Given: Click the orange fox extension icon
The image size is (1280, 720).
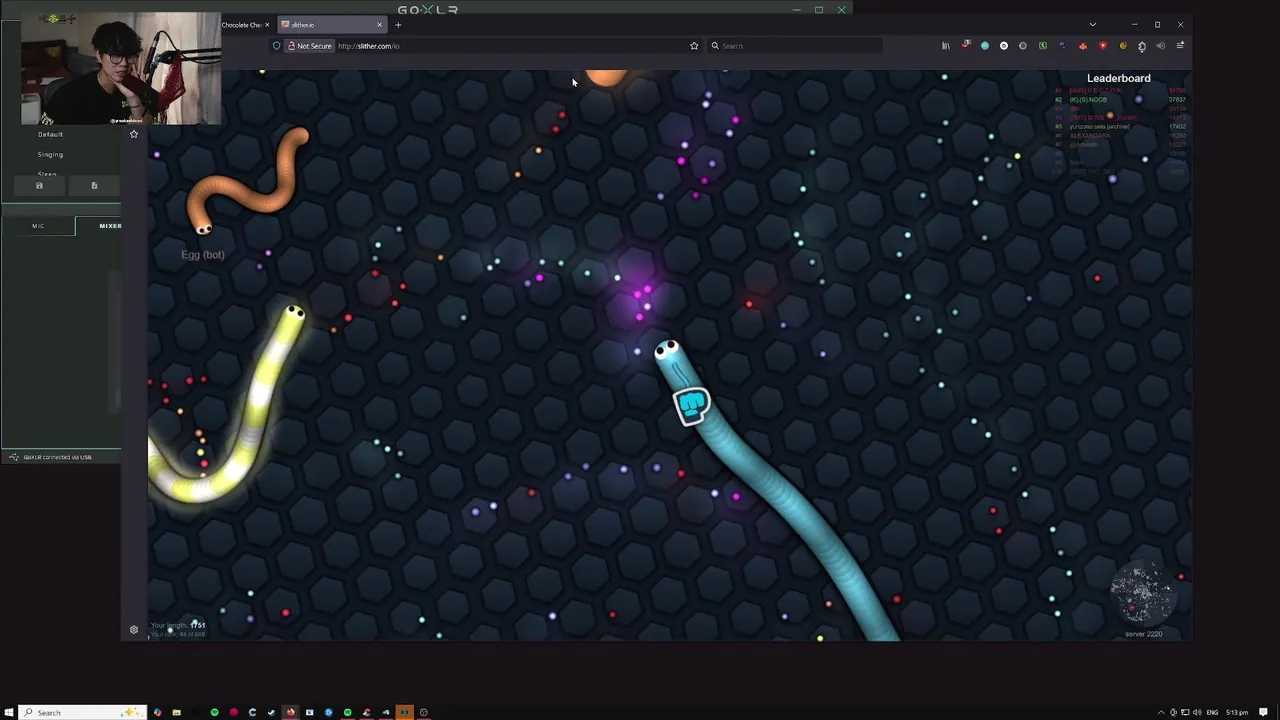Looking at the screenshot, I should (x=1082, y=46).
